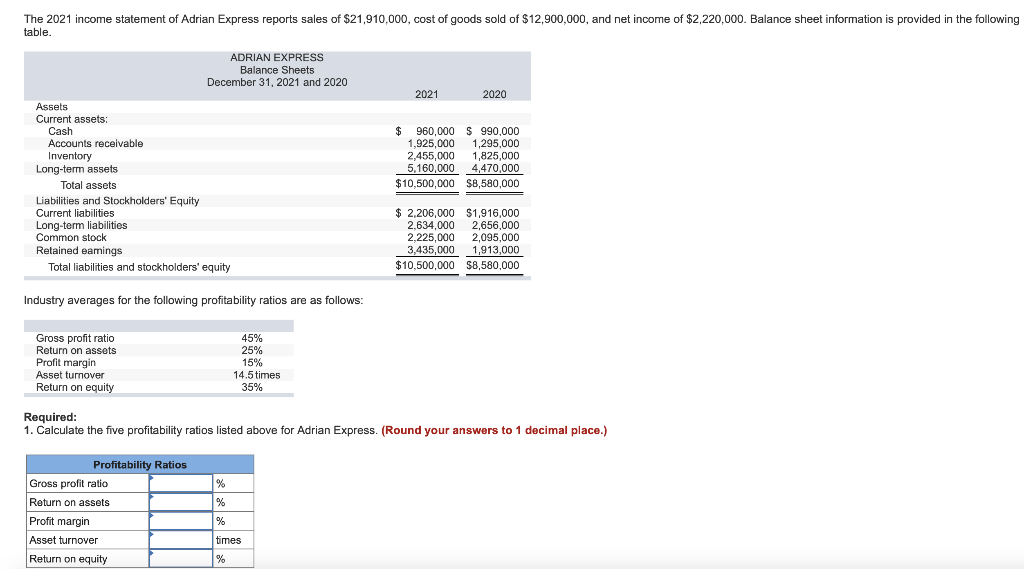Click the industry profit margin 15%
The image size is (1024, 569).
click(x=252, y=363)
